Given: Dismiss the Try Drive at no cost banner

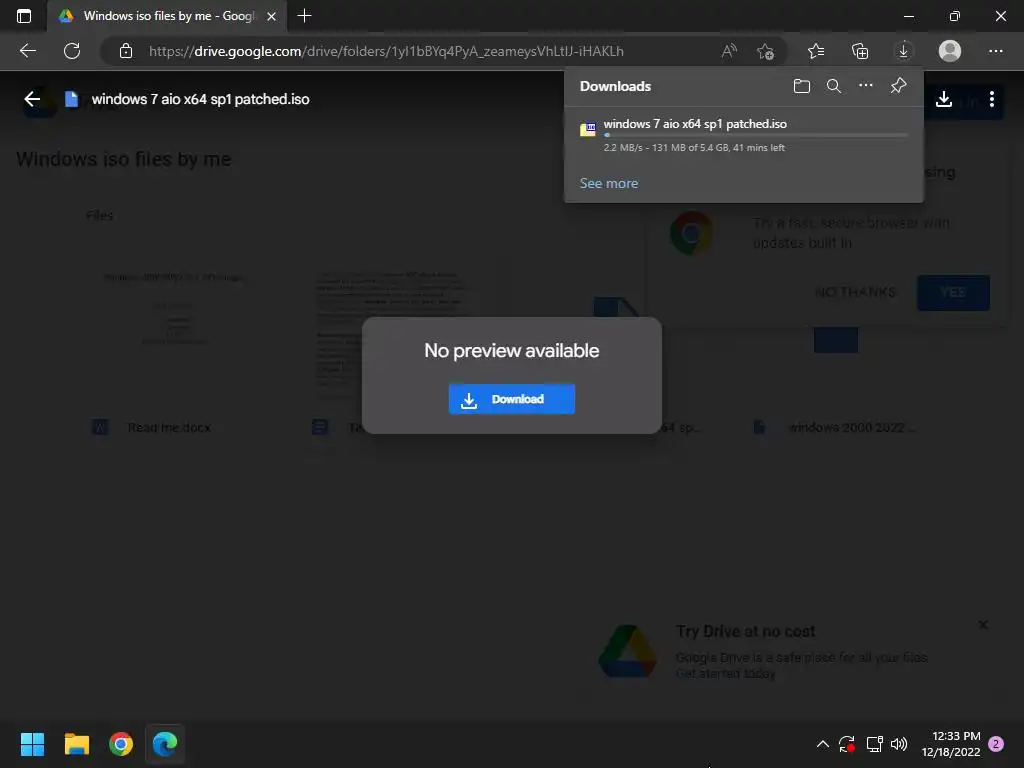Looking at the screenshot, I should pyautogui.click(x=983, y=625).
